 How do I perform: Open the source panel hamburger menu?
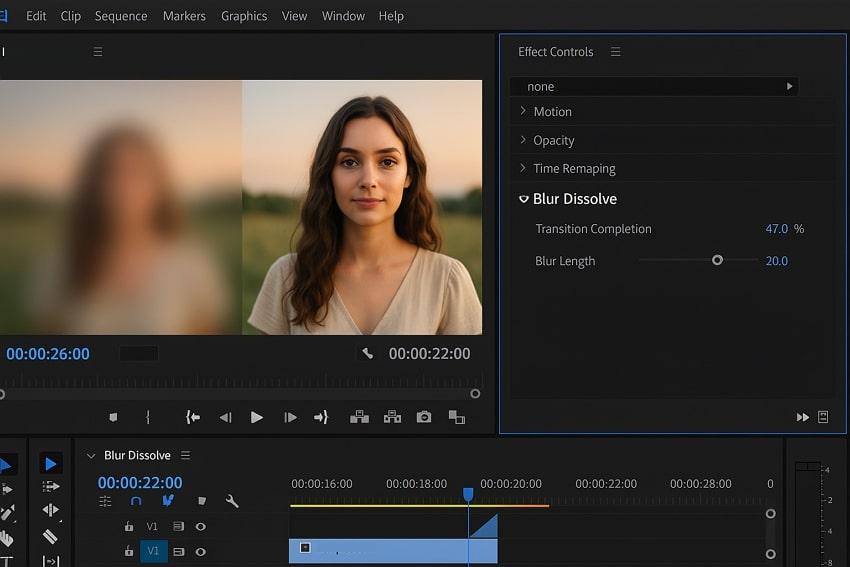coord(98,52)
